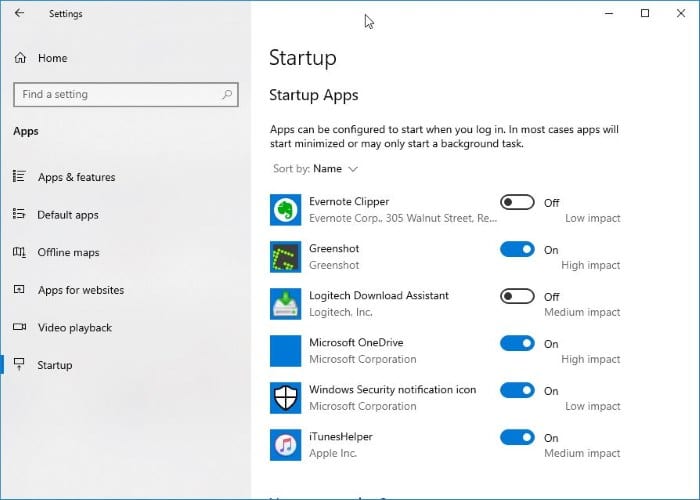The height and width of the screenshot is (500, 700).
Task: Click Low impact label for Evernote Clipper
Action: (x=592, y=218)
